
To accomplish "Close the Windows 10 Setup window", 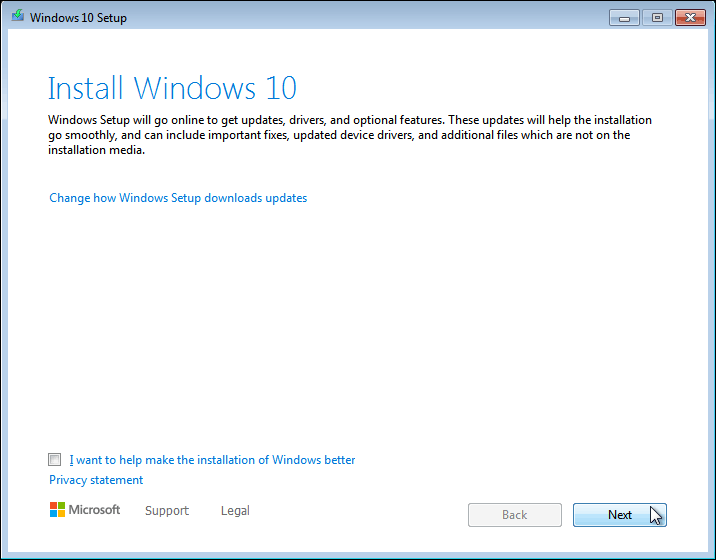I will (x=690, y=18).
